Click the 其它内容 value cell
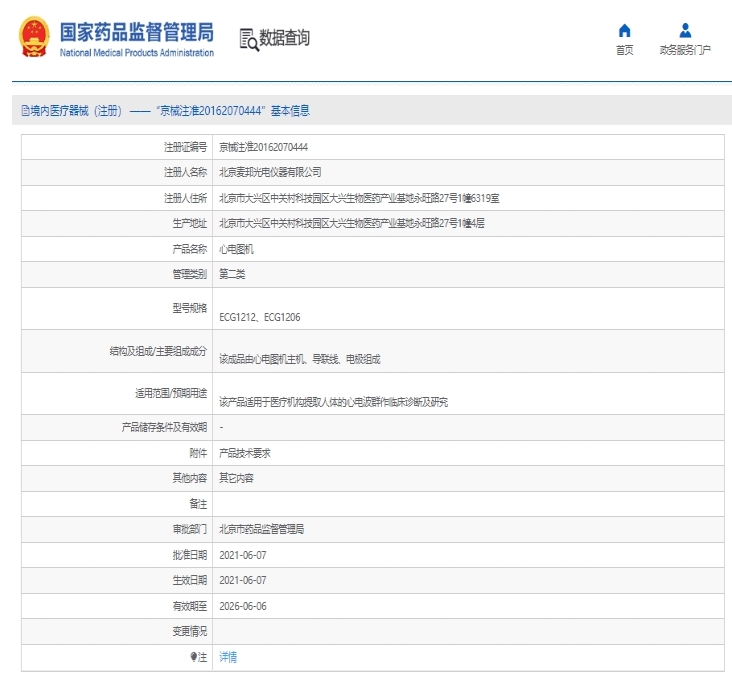This screenshot has height=676, width=732. pos(236,478)
